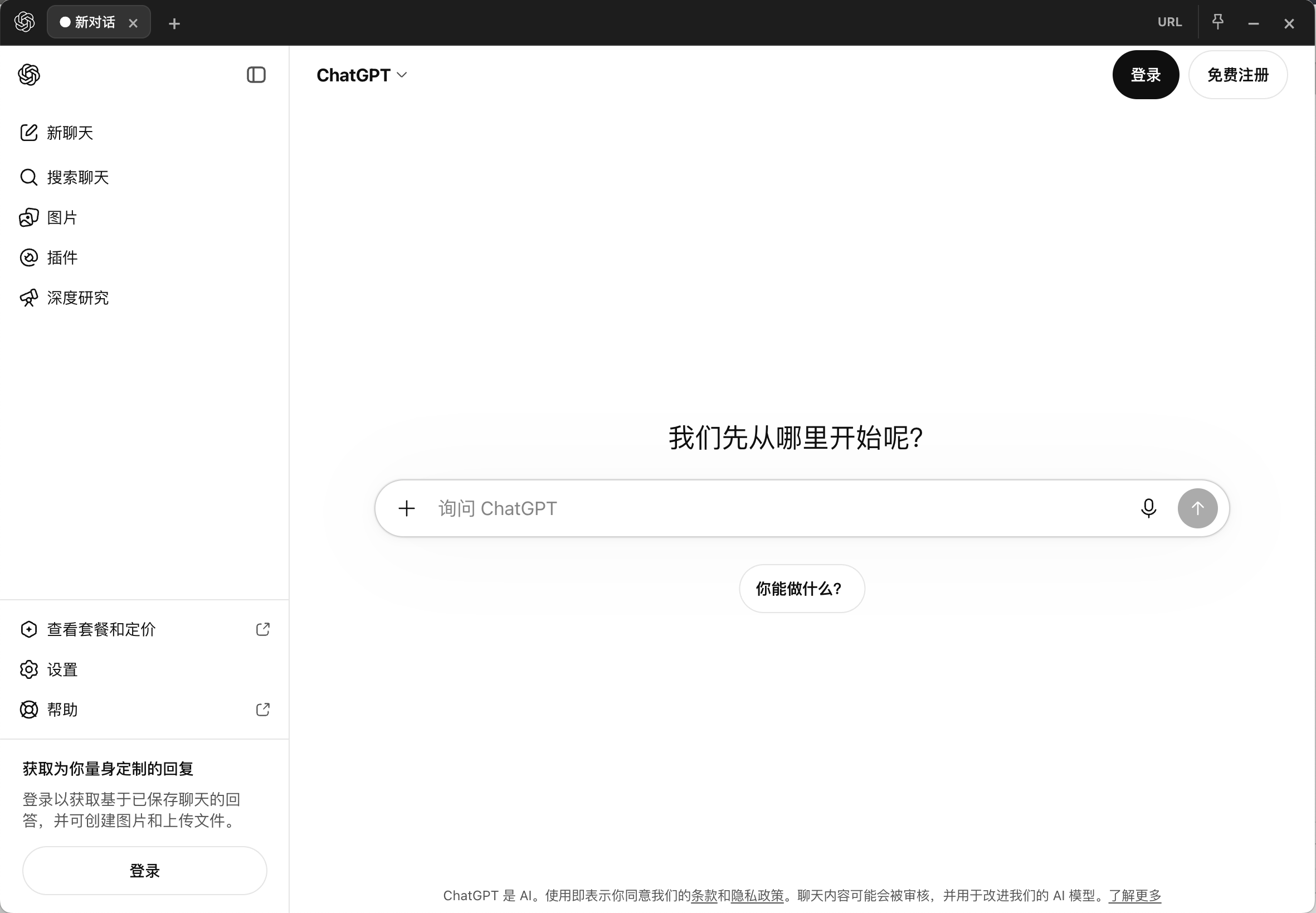Click the Images (图片) icon
1316x913 pixels.
[28, 217]
